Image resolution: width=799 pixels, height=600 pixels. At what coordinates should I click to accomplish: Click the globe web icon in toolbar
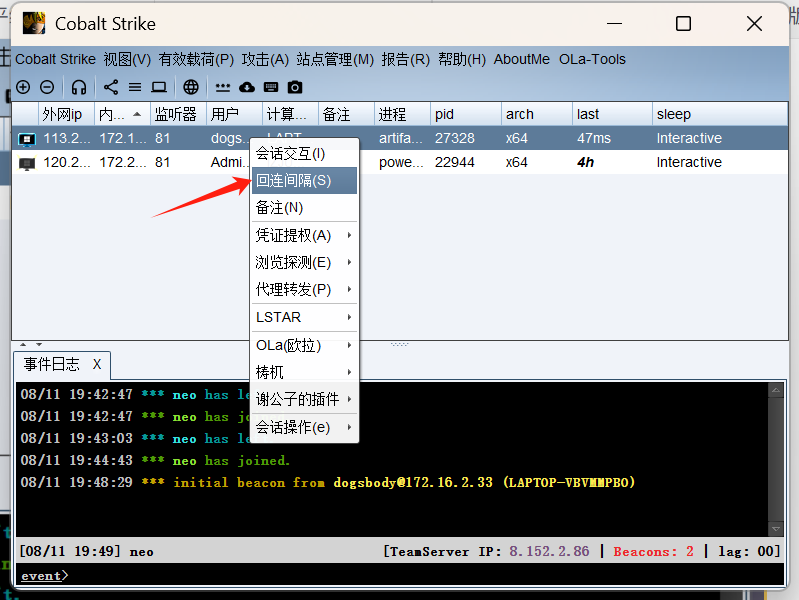click(191, 87)
